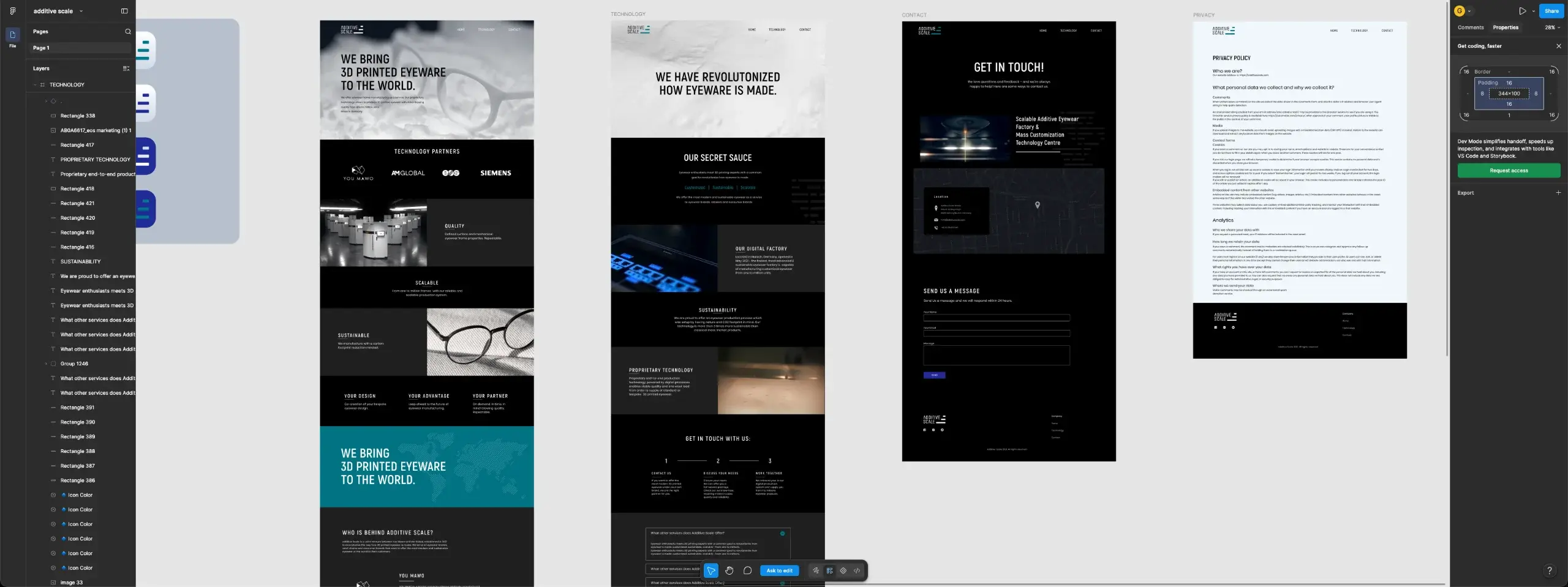Click the Message field on Contact page
Screen dimensions: 1568x587
[997, 355]
